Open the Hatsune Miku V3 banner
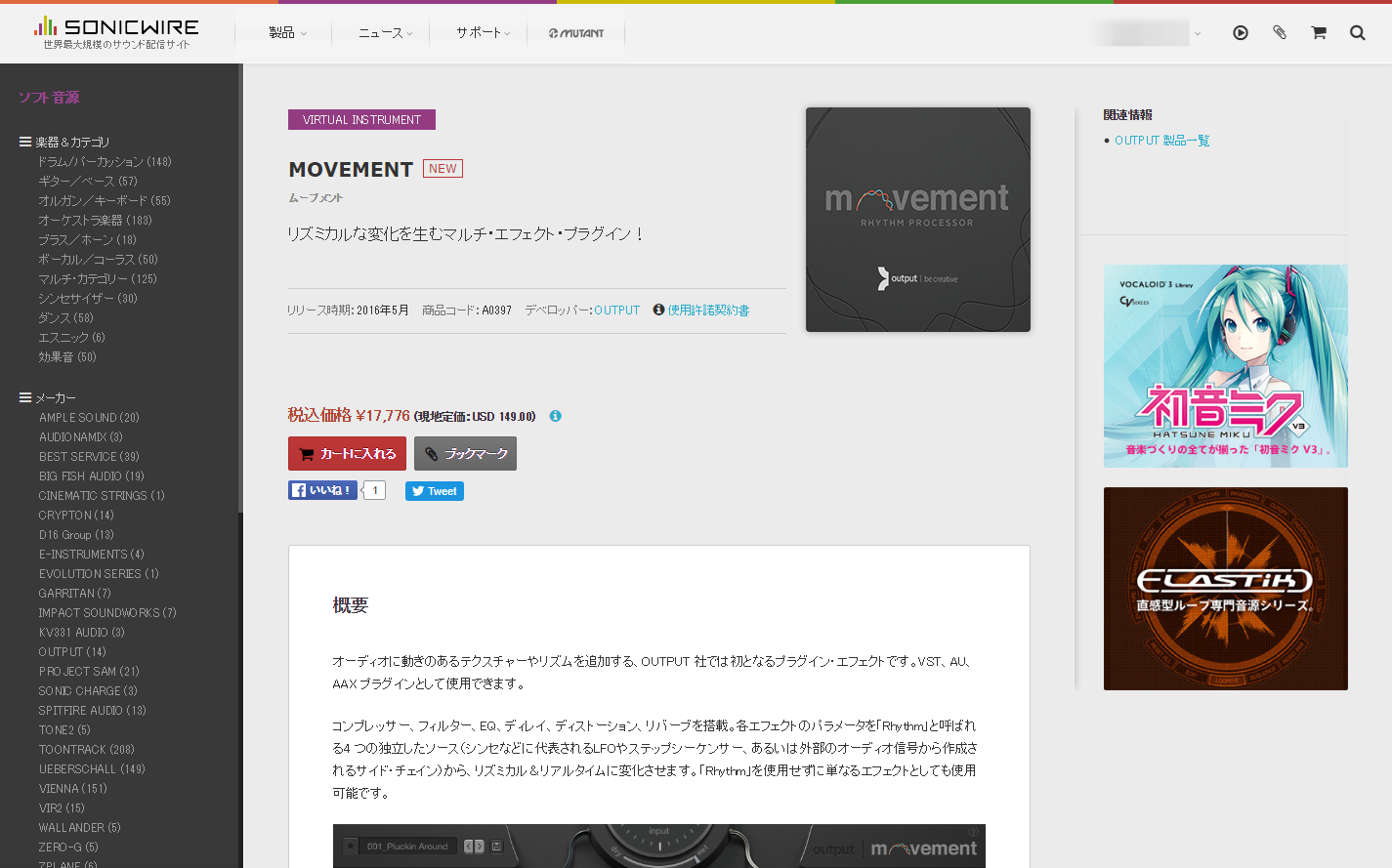 [x=1226, y=366]
